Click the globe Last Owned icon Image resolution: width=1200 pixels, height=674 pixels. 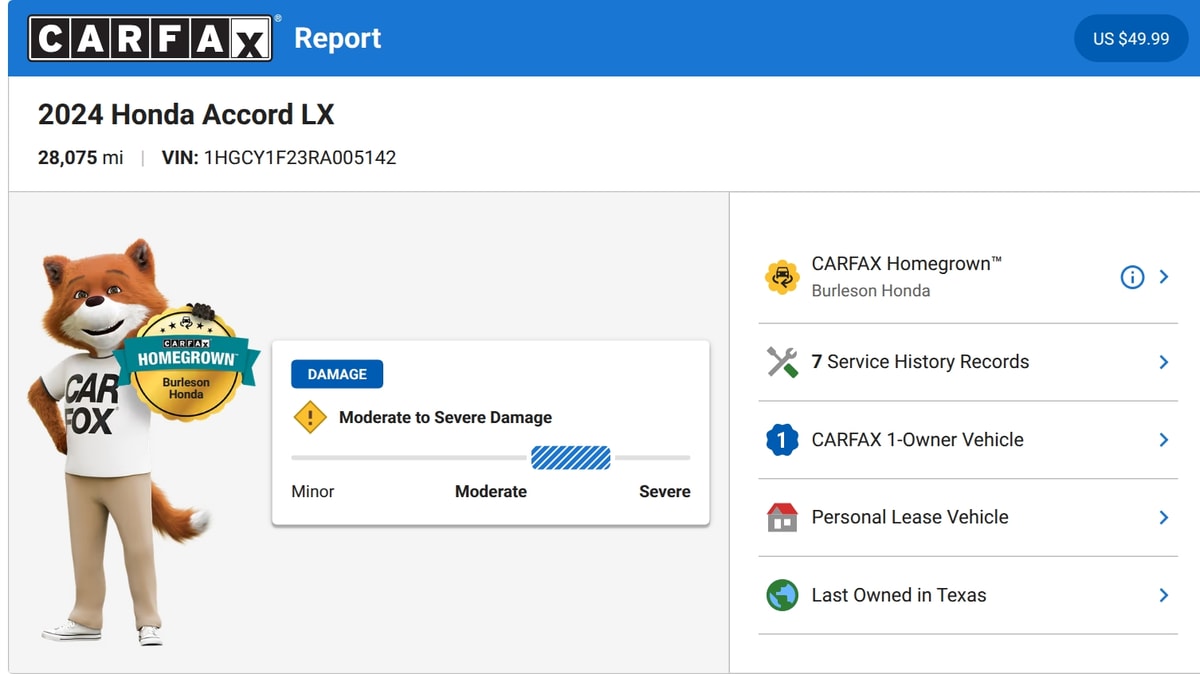click(782, 595)
